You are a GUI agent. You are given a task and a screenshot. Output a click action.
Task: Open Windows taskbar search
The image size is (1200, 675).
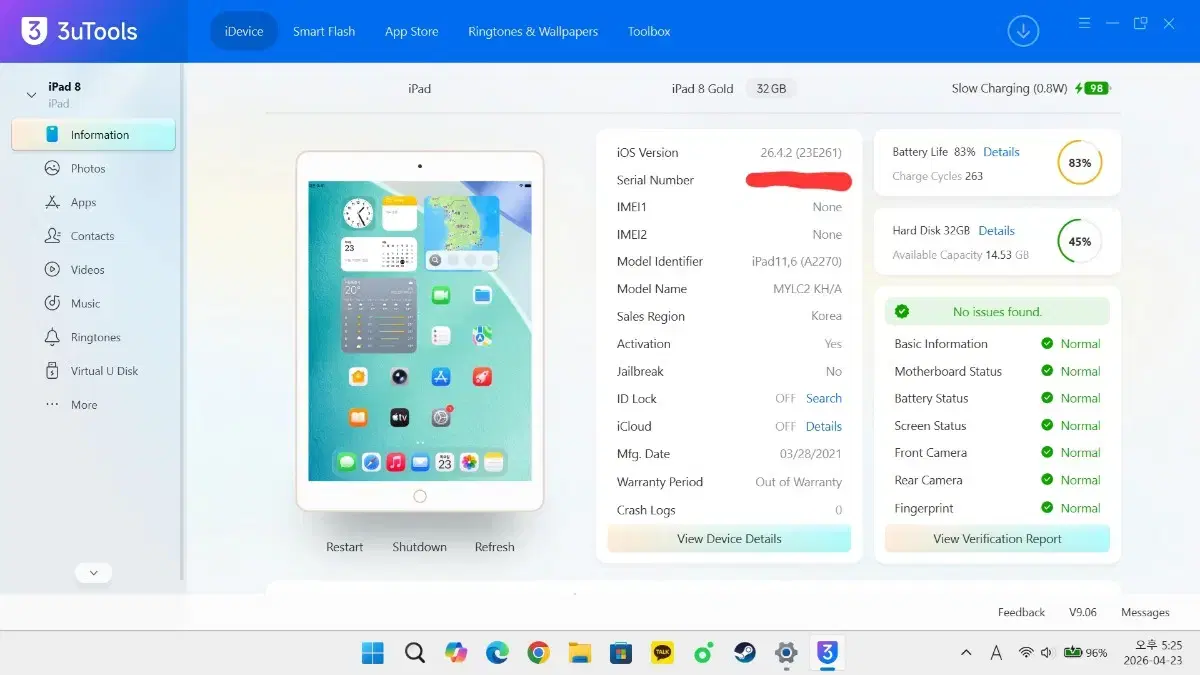[415, 653]
